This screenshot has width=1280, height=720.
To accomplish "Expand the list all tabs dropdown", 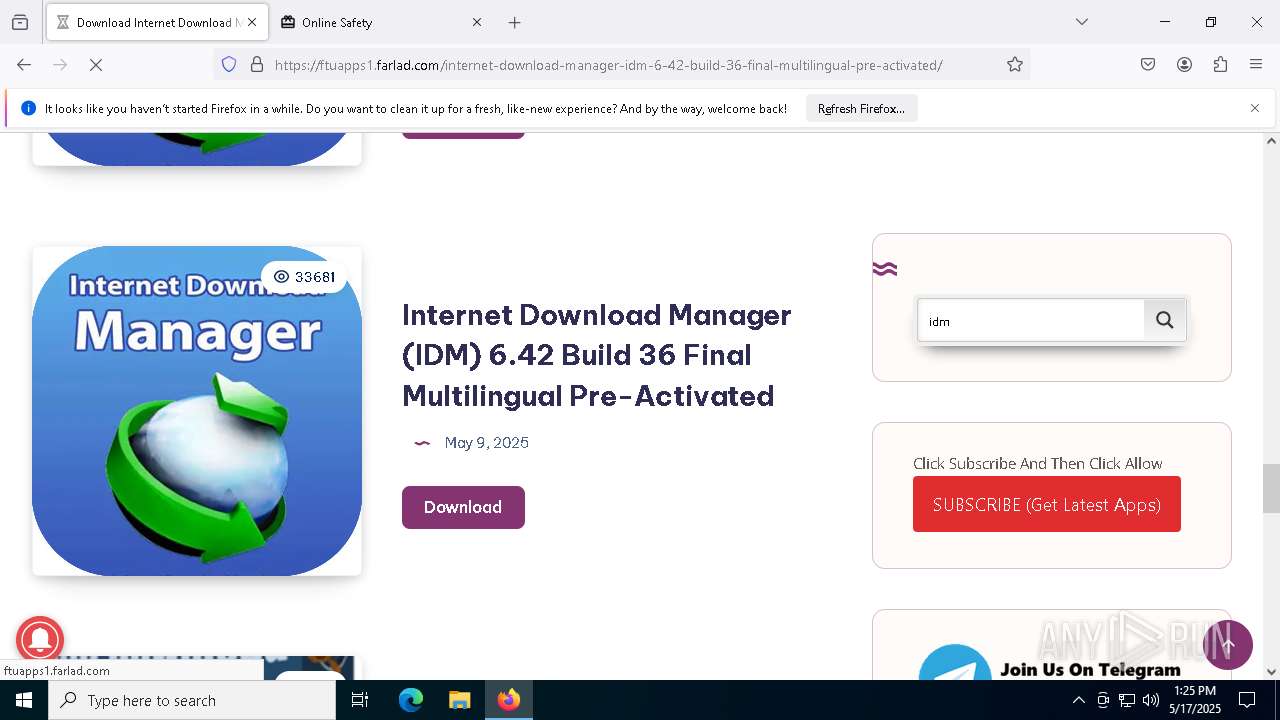I will [1082, 22].
